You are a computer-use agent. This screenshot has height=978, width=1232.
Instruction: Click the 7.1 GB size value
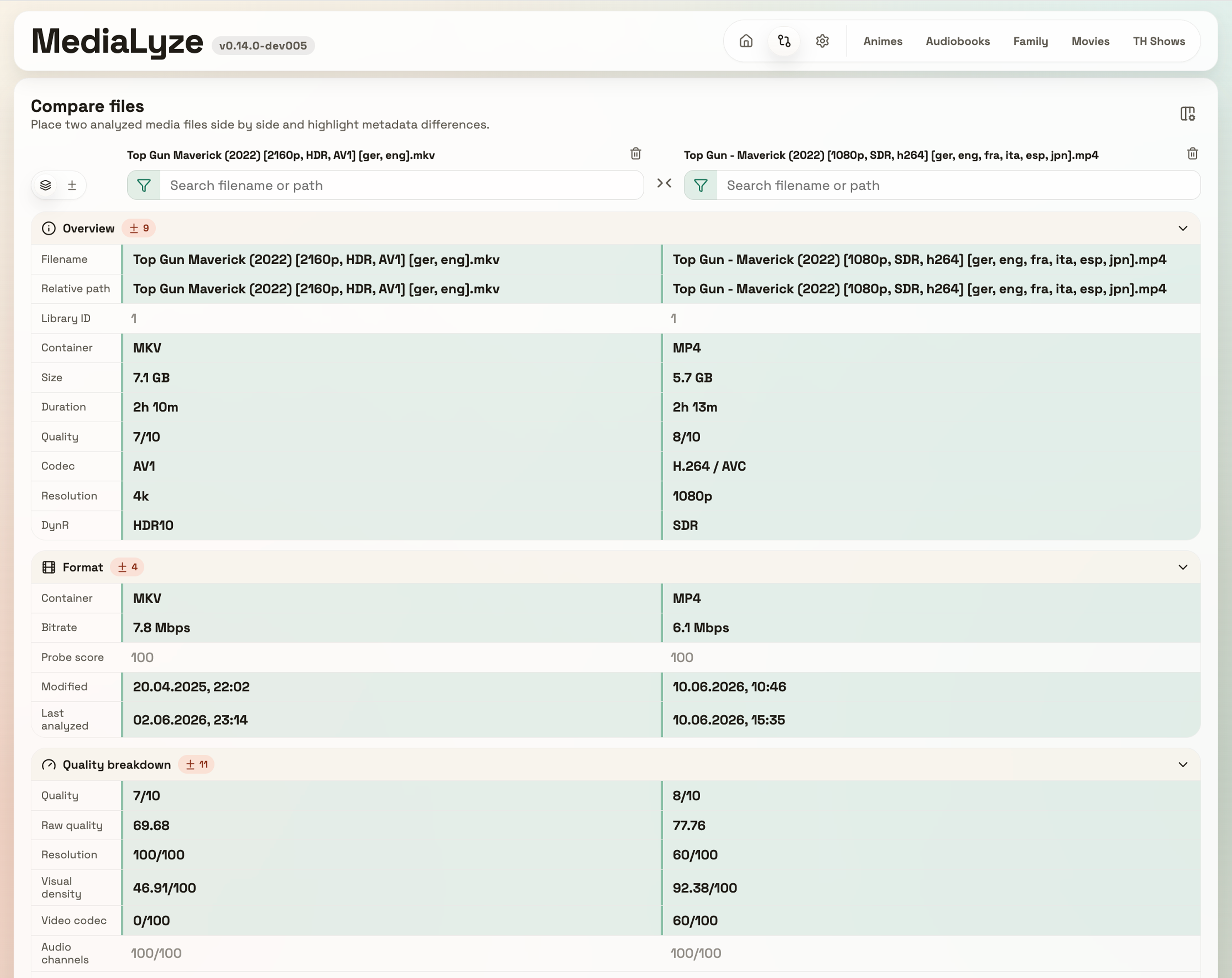coord(151,378)
